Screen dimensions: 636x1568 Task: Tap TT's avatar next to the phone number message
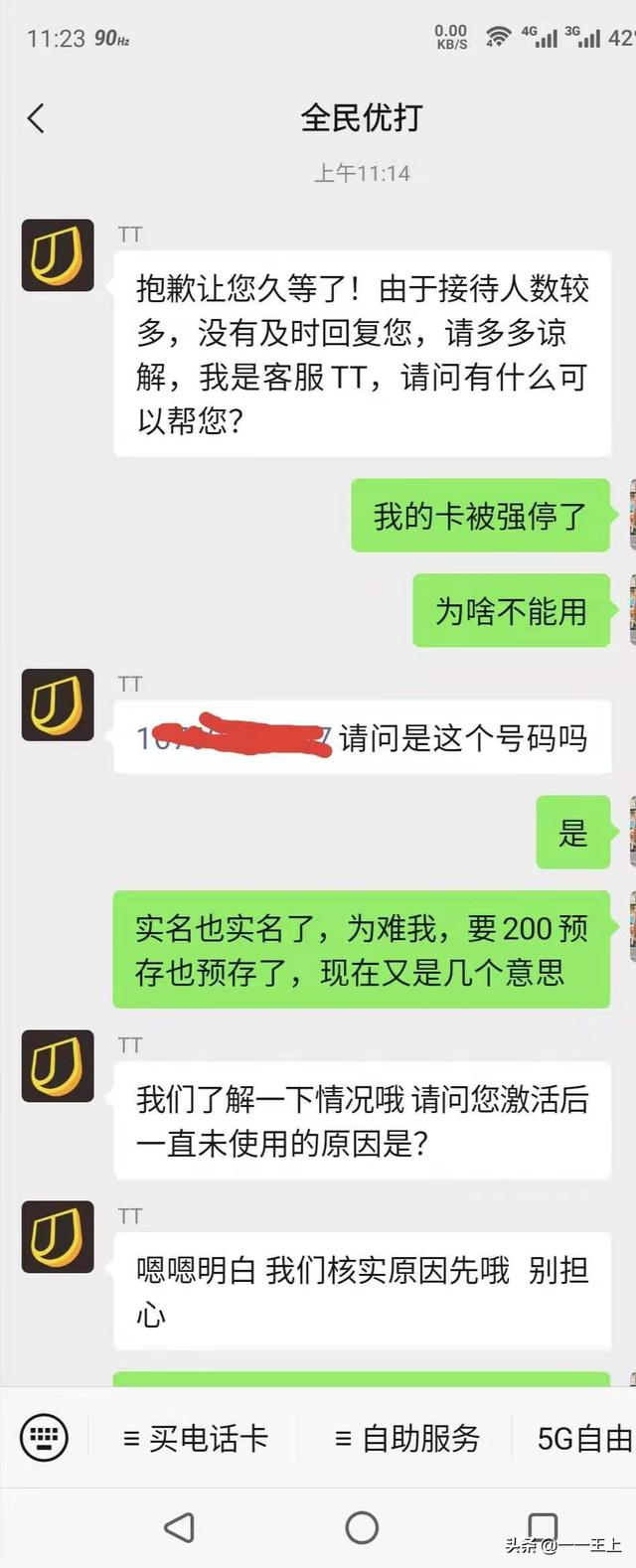click(x=58, y=706)
